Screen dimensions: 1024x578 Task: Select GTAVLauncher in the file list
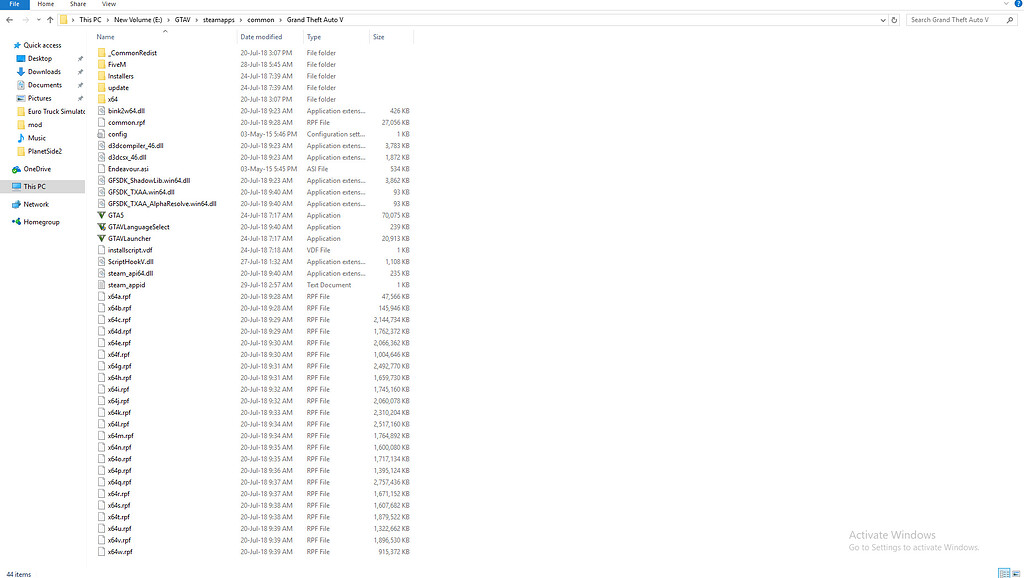tap(128, 238)
